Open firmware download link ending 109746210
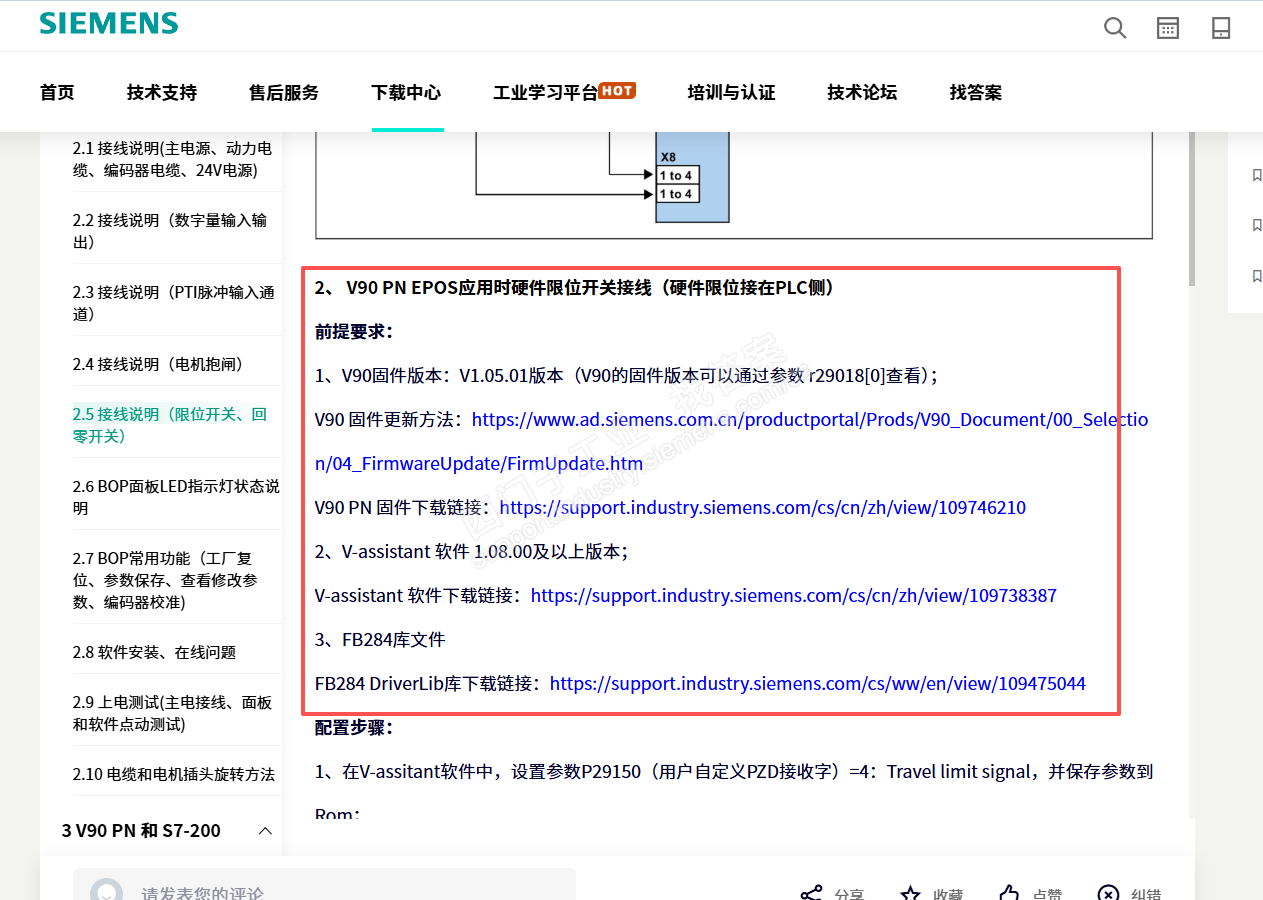Screen dimensions: 1263x900 point(762,507)
